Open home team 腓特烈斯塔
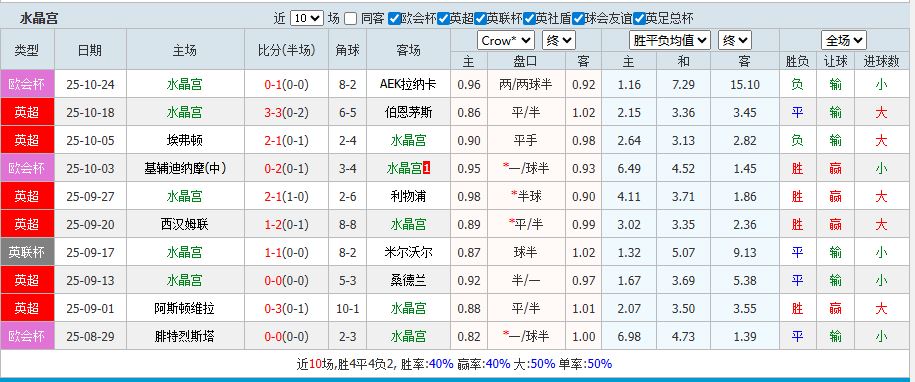This screenshot has width=915, height=382. [184, 337]
